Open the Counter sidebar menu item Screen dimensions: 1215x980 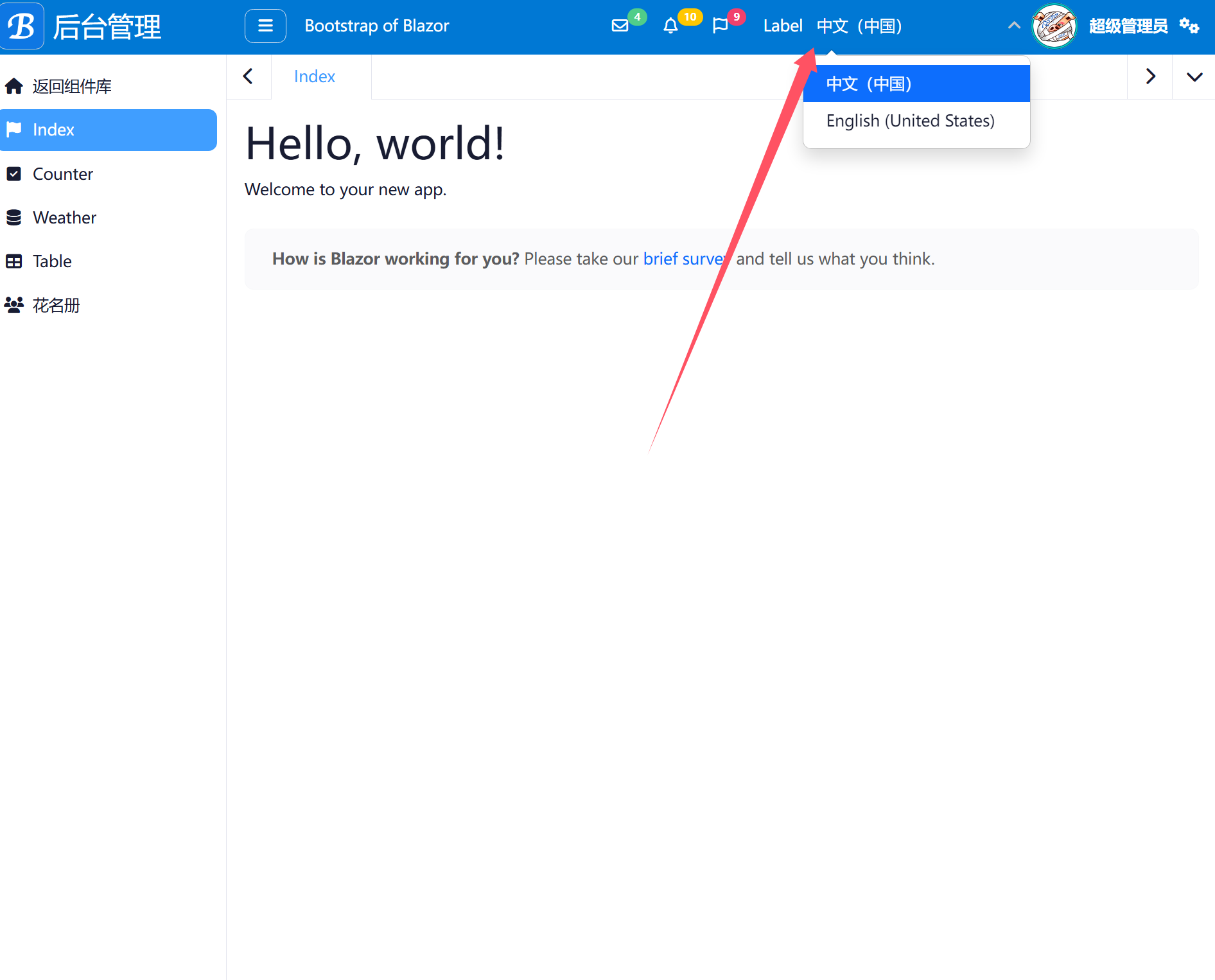tap(109, 174)
